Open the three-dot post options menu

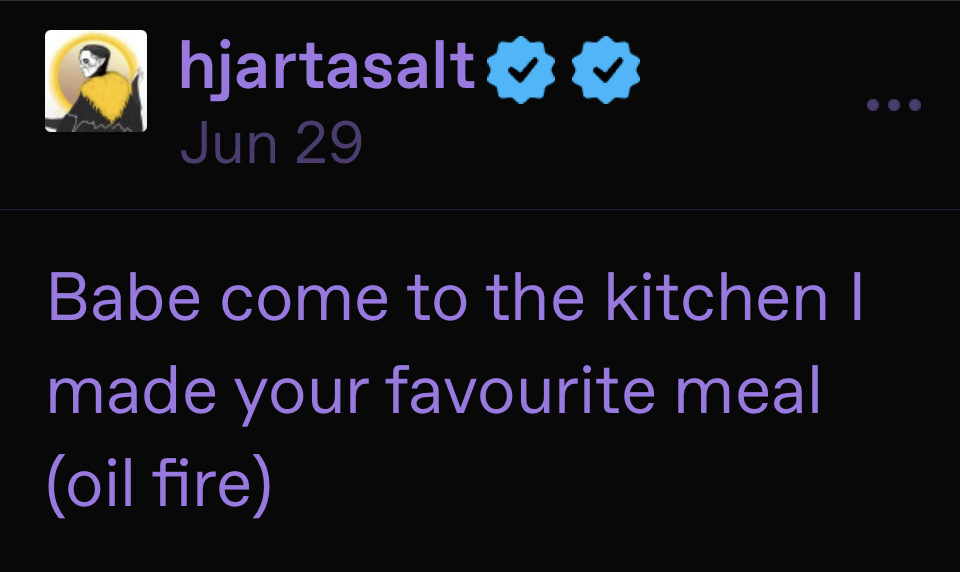[x=893, y=104]
